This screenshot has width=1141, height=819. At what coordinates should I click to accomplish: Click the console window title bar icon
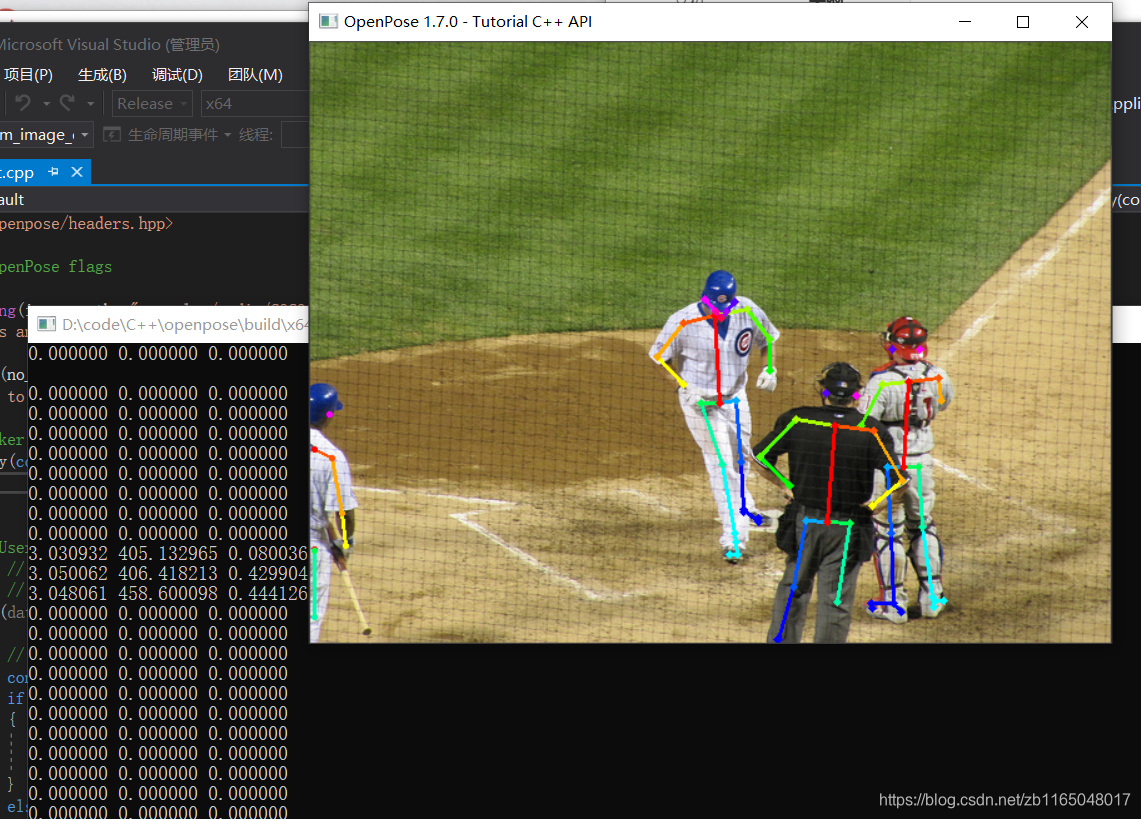tap(47, 324)
